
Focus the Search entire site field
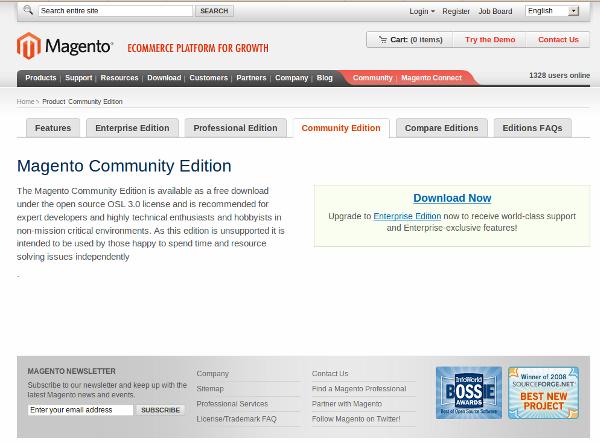116,11
